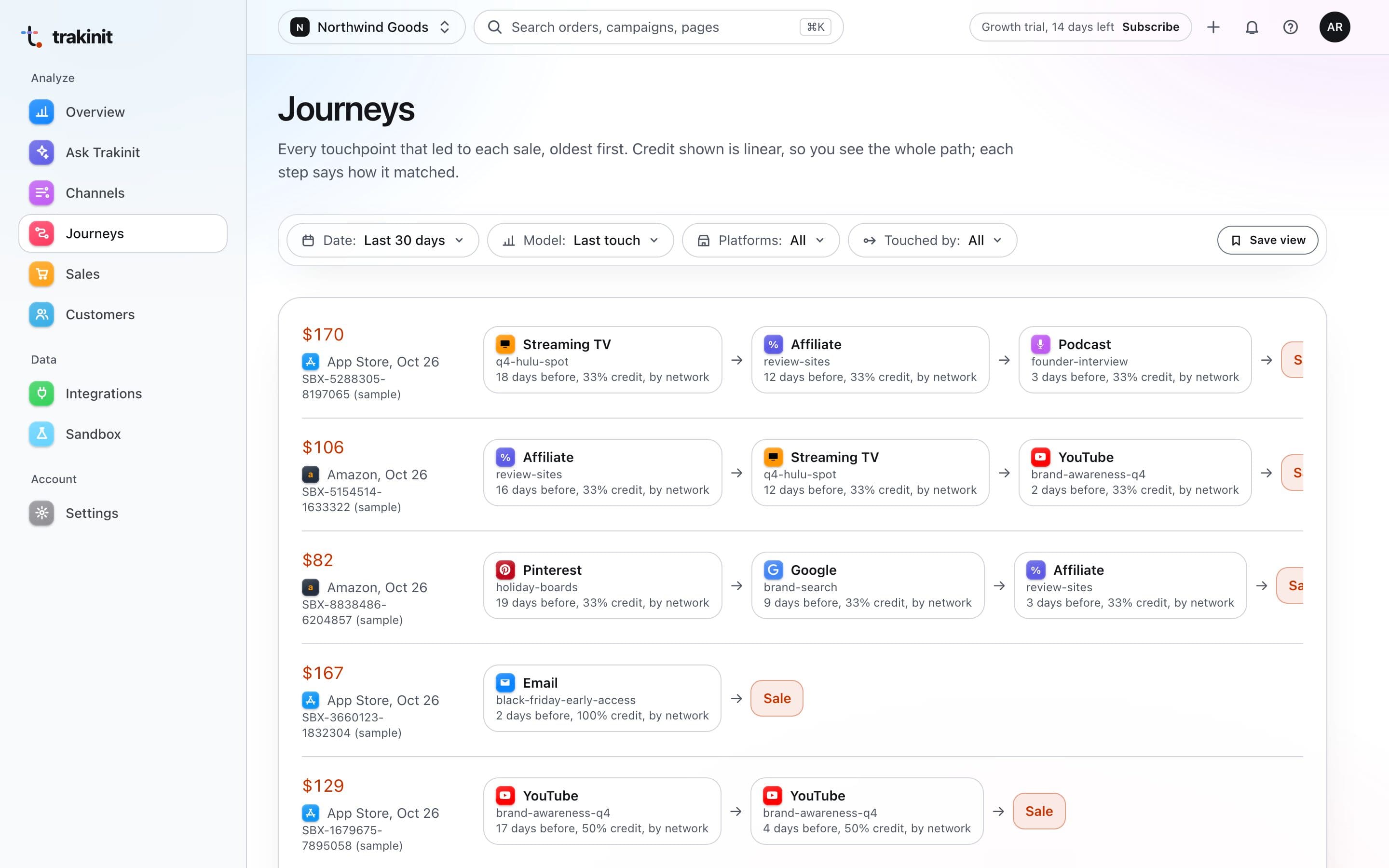Screen dimensions: 1389x868
Task: Click the Integrations plug icon
Action: [x=41, y=394]
